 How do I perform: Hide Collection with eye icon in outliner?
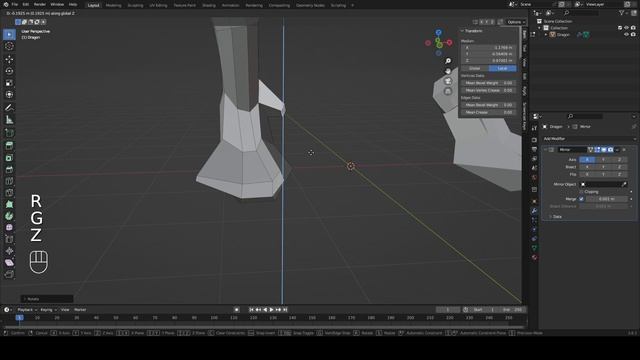pos(627,28)
